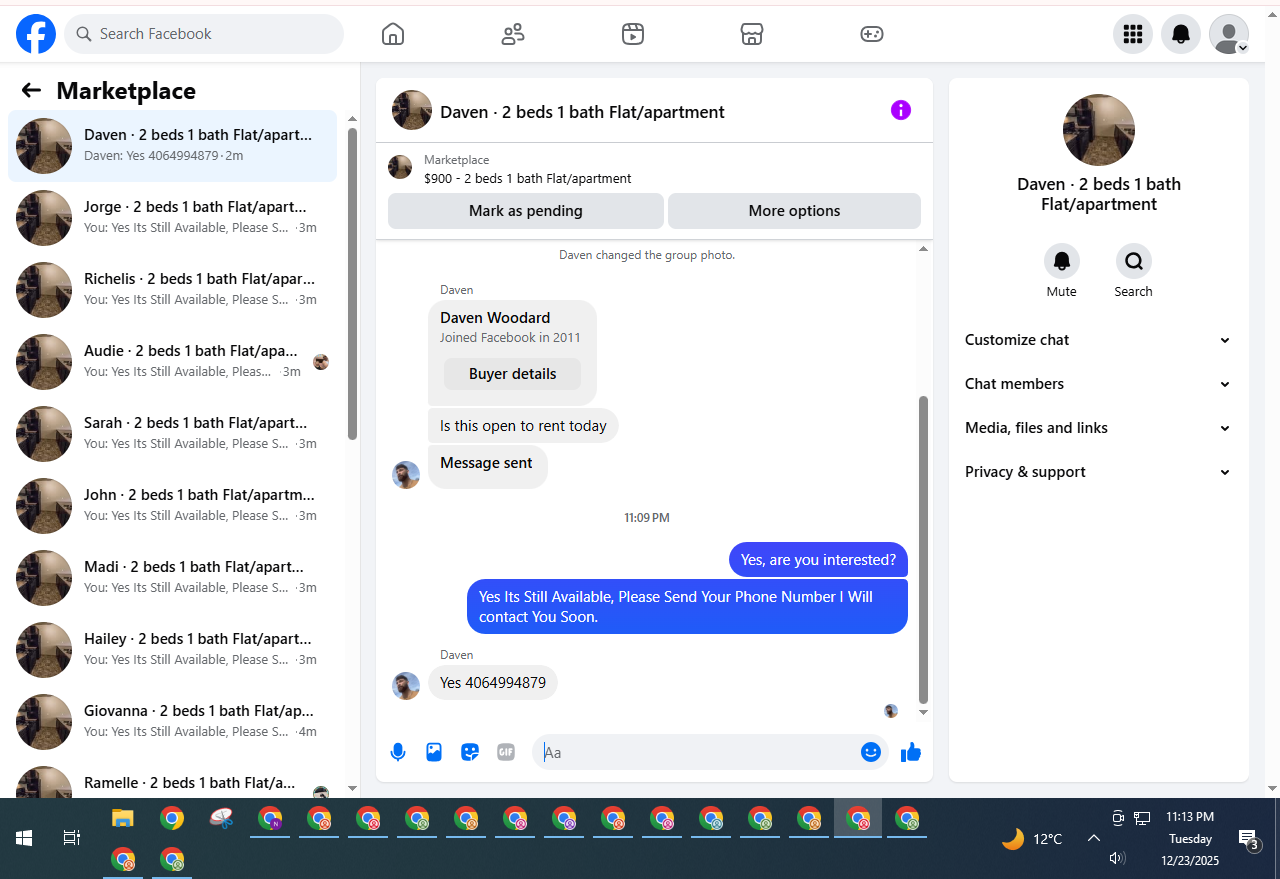Open conversation with Giovanna
This screenshot has height=879, width=1280.
172,722
